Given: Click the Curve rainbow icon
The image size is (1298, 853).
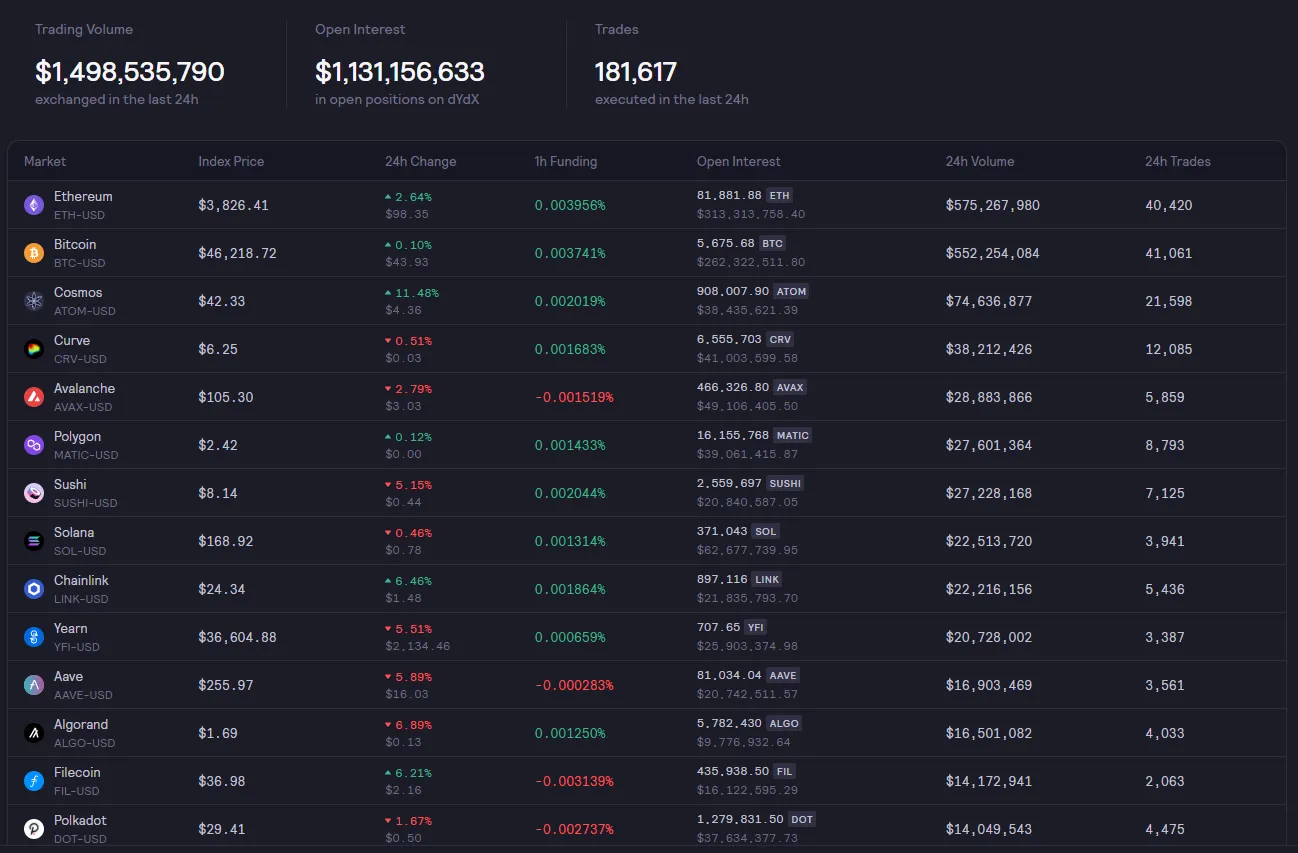Looking at the screenshot, I should (34, 349).
